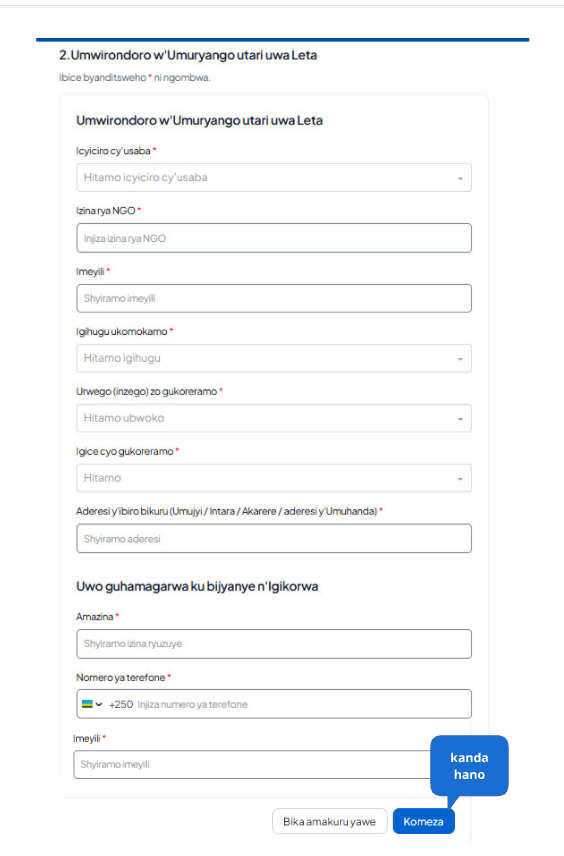Click arrow icon in Igice cyo gukoreramo
This screenshot has height=856, width=564.
click(x=460, y=479)
